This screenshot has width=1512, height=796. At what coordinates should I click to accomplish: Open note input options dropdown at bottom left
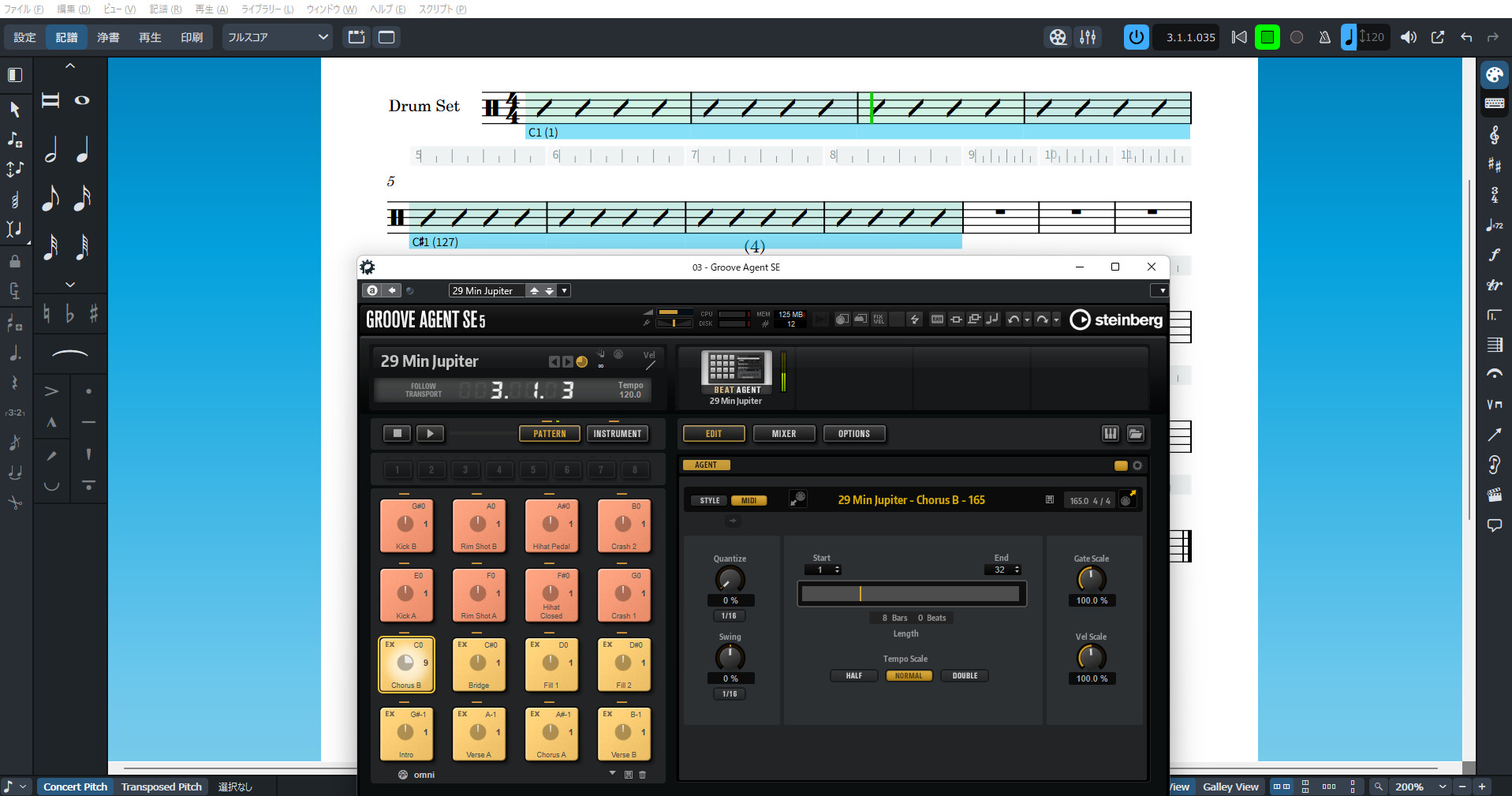(x=24, y=787)
